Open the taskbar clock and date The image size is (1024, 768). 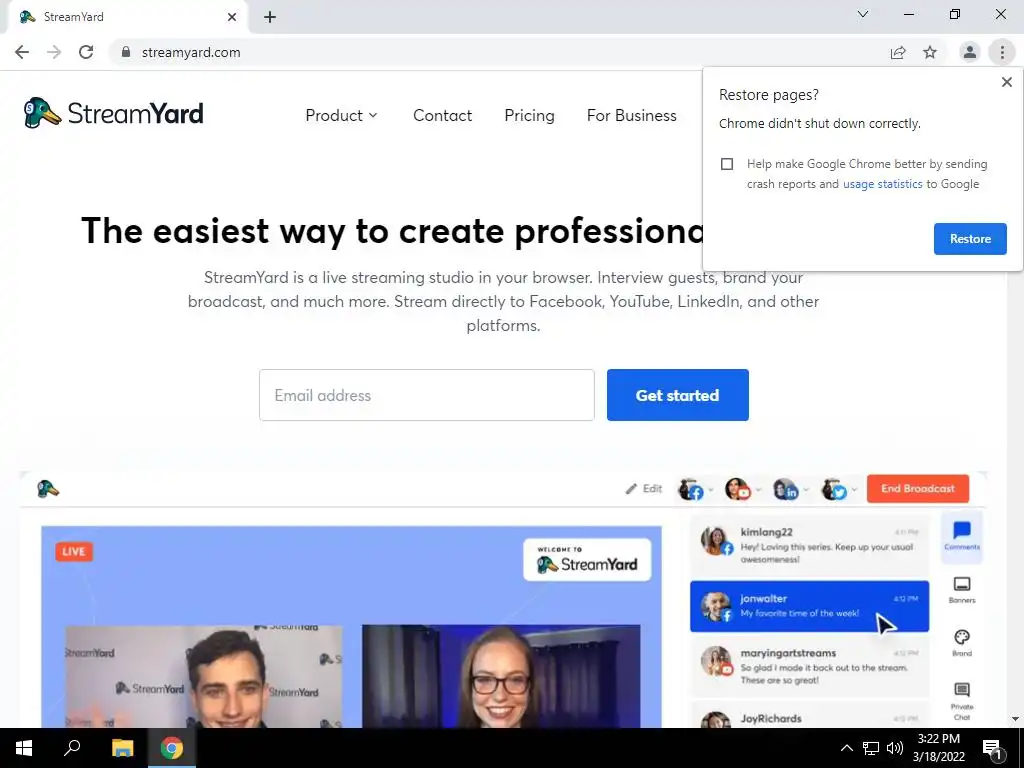938,748
